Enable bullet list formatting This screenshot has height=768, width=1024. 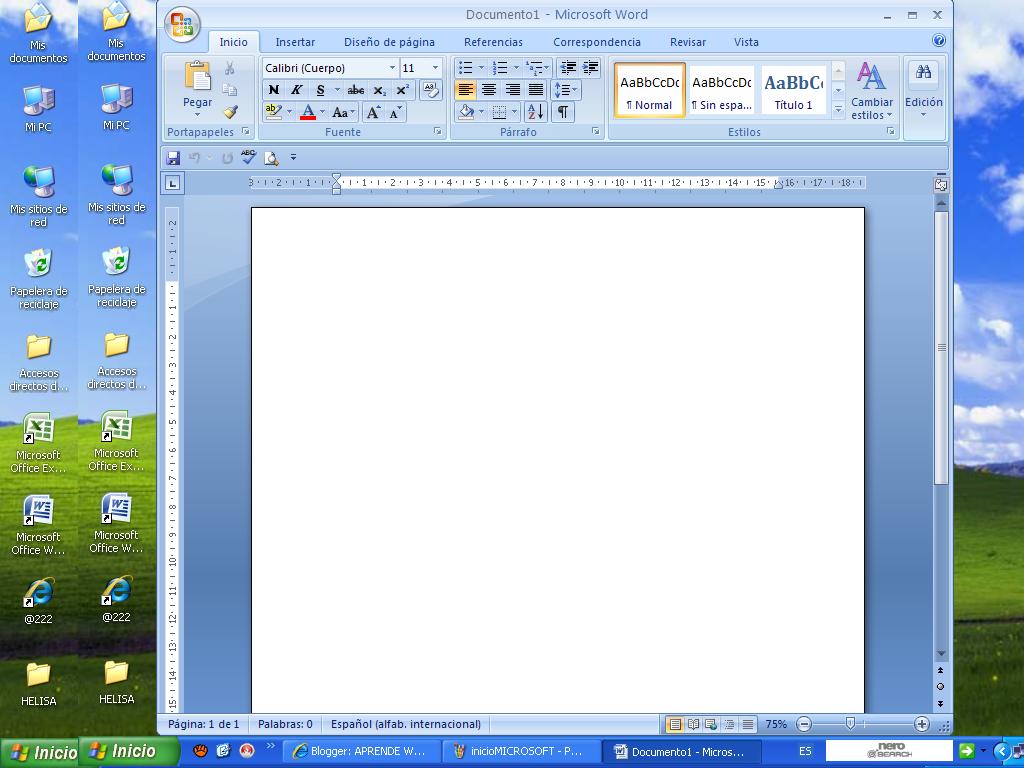point(465,68)
